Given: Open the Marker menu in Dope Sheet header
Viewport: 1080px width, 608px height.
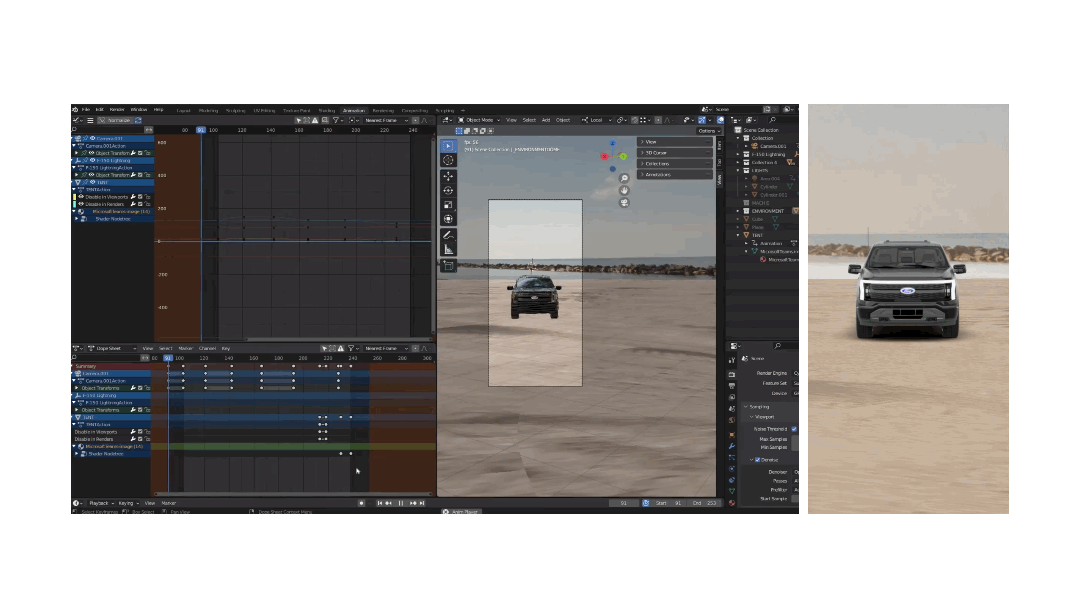Looking at the screenshot, I should click(185, 348).
